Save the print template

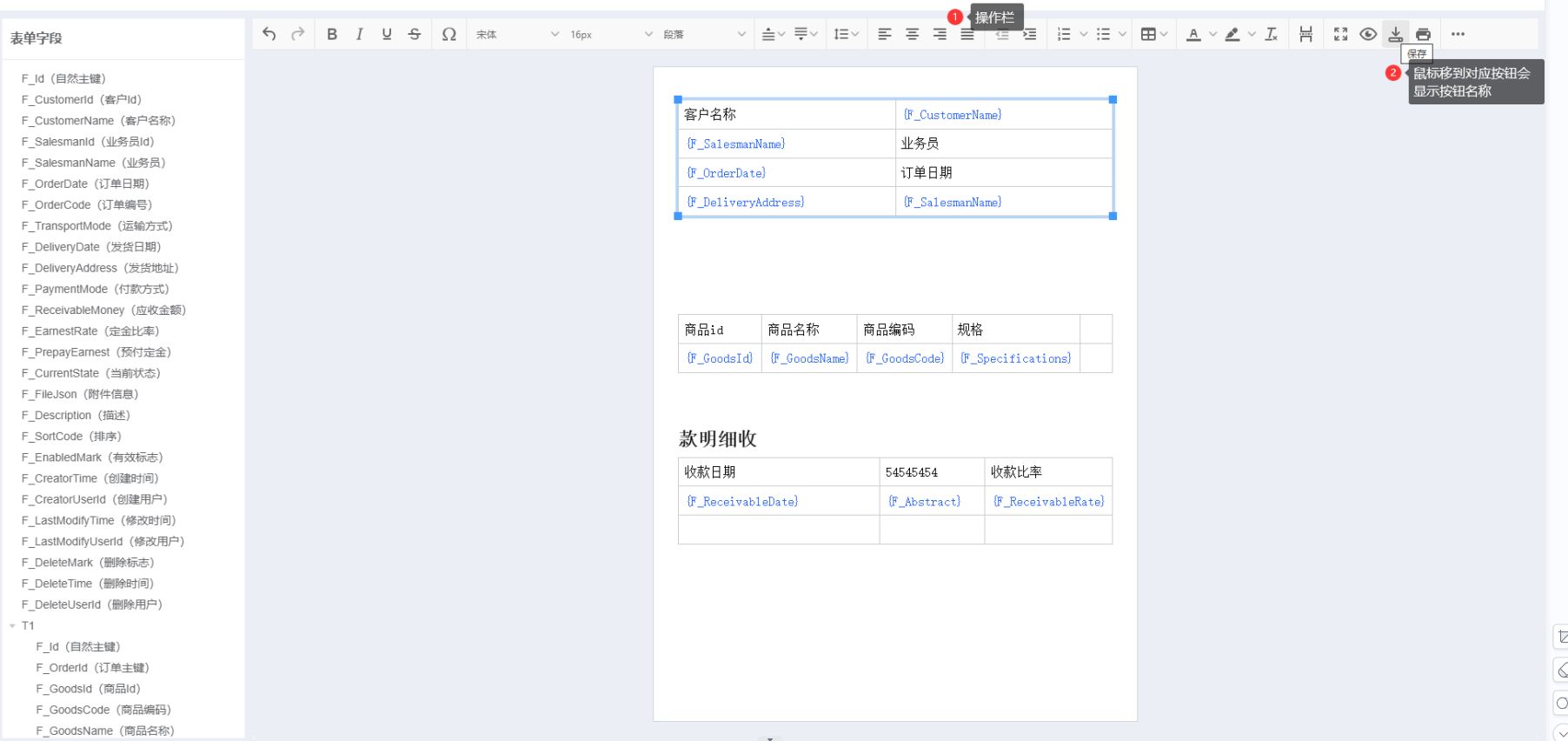click(1395, 34)
